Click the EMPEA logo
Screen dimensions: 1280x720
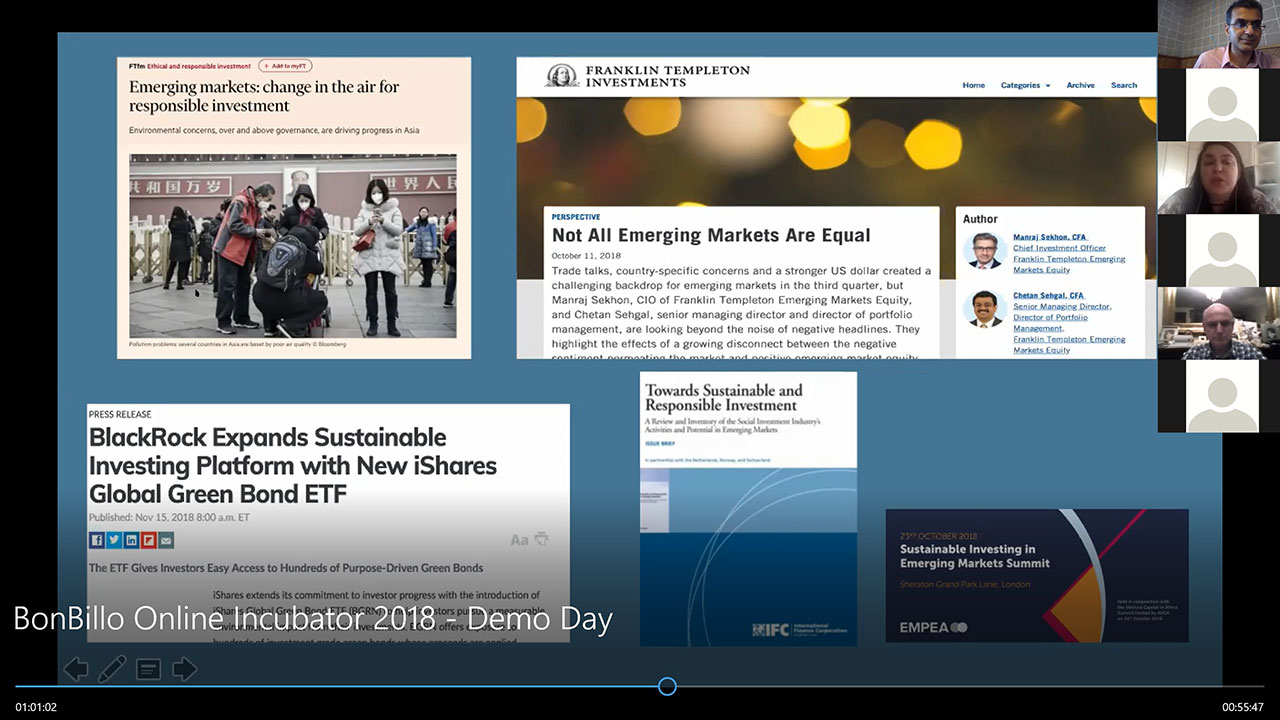pyautogui.click(x=933, y=627)
